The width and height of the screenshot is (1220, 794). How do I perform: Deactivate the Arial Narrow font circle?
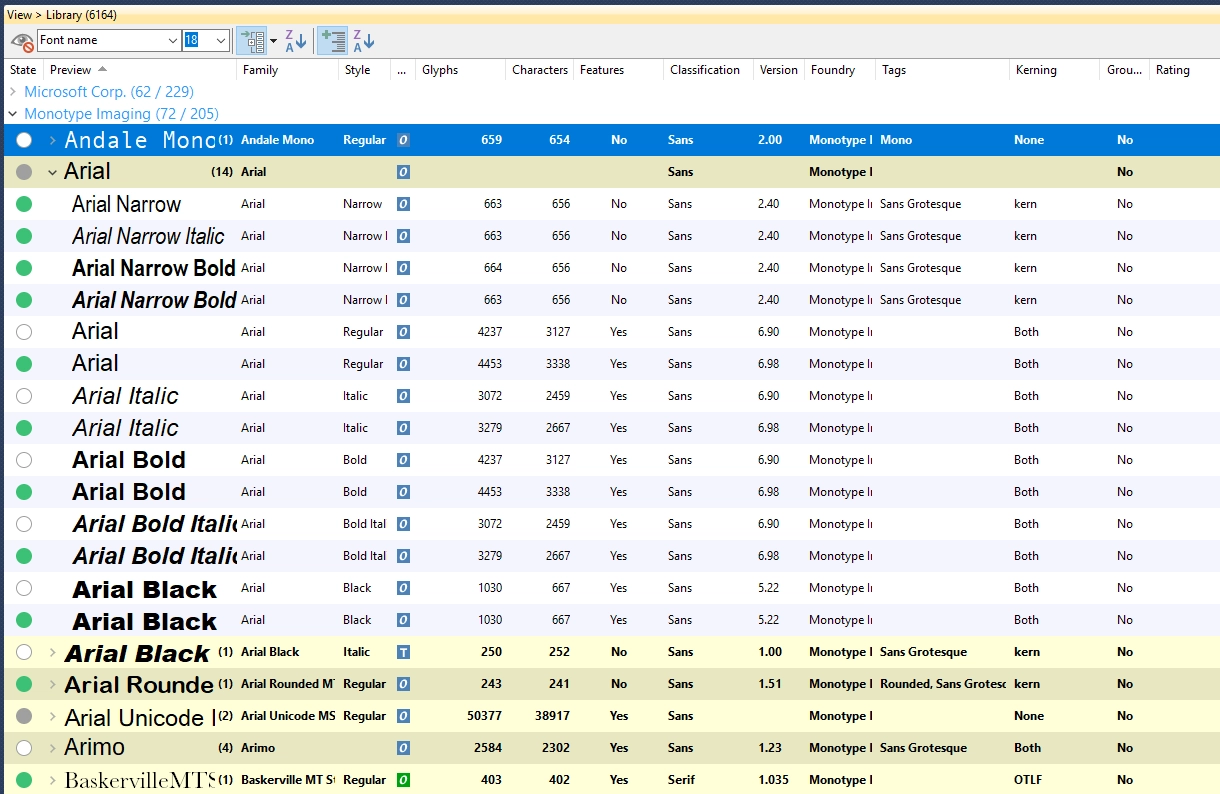click(x=24, y=204)
